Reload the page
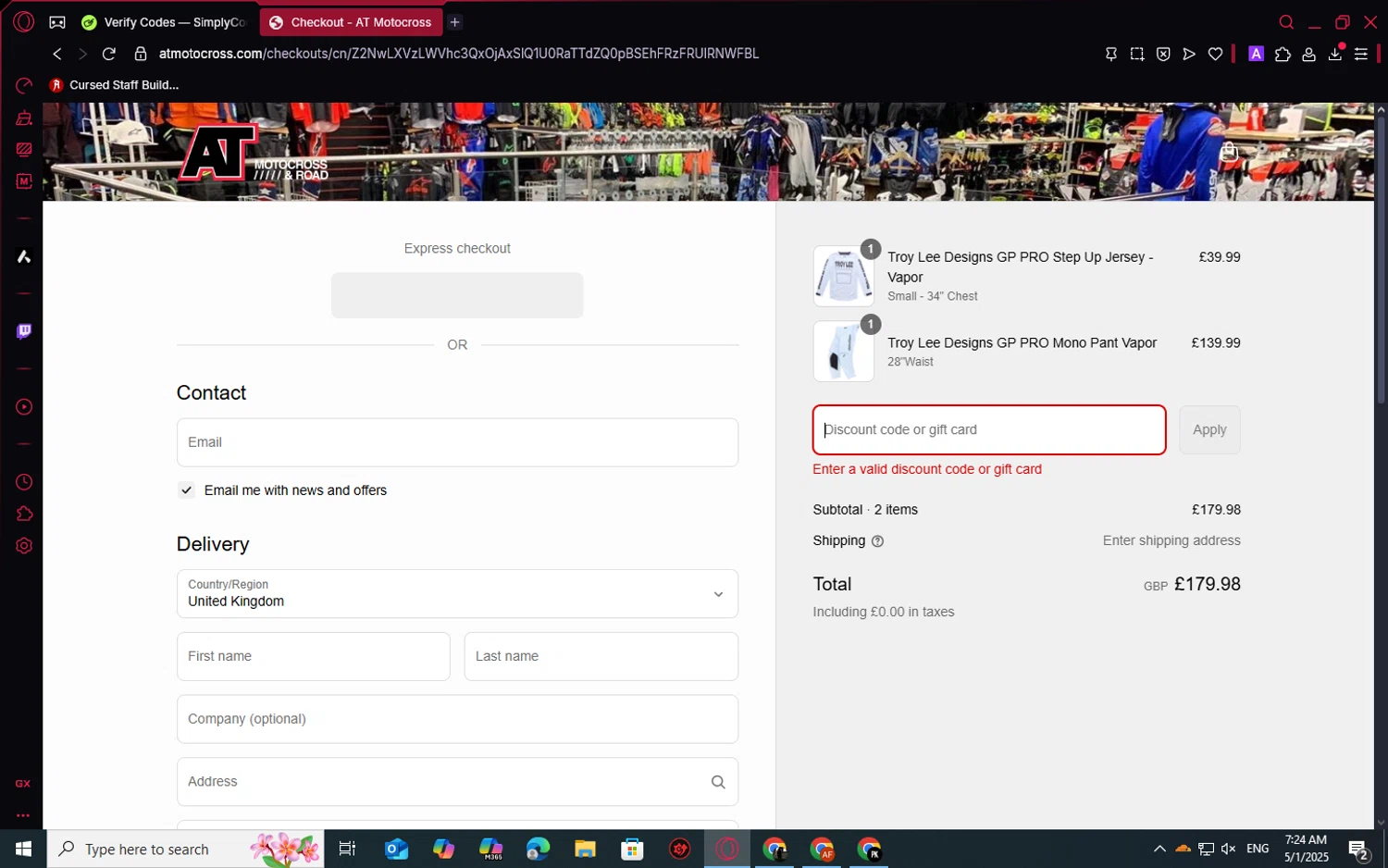Image resolution: width=1388 pixels, height=868 pixels. coord(109,54)
